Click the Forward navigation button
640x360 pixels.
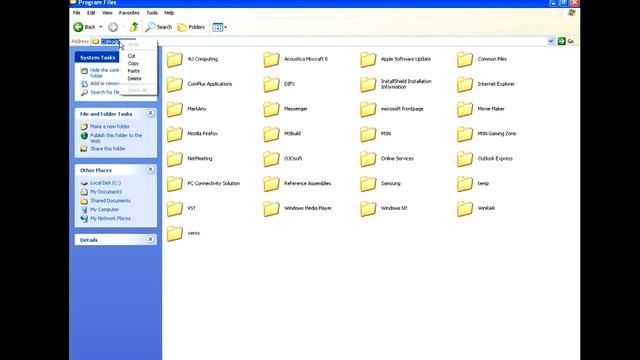(x=113, y=27)
